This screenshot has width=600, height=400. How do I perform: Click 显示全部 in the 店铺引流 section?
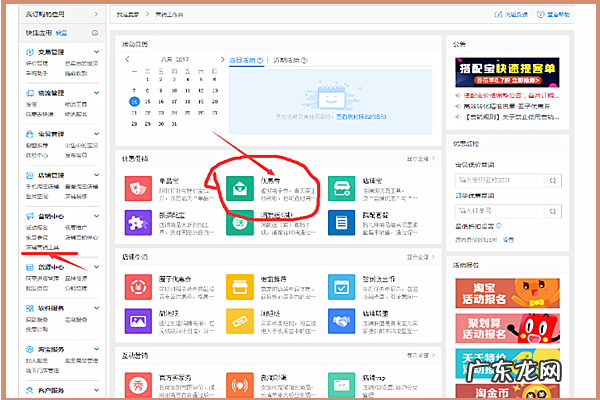click(421, 257)
